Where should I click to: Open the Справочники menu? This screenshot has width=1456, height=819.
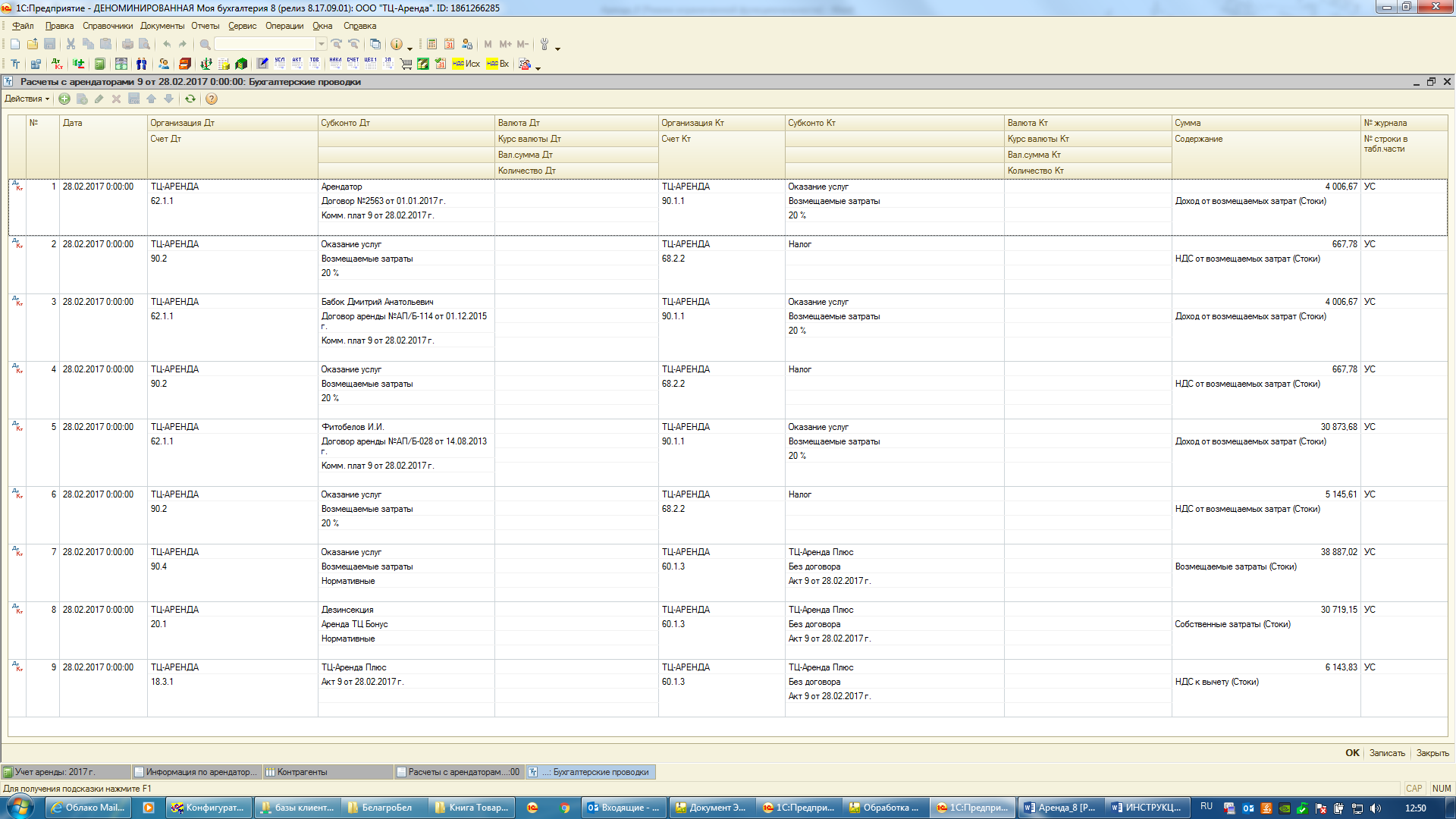[x=108, y=26]
